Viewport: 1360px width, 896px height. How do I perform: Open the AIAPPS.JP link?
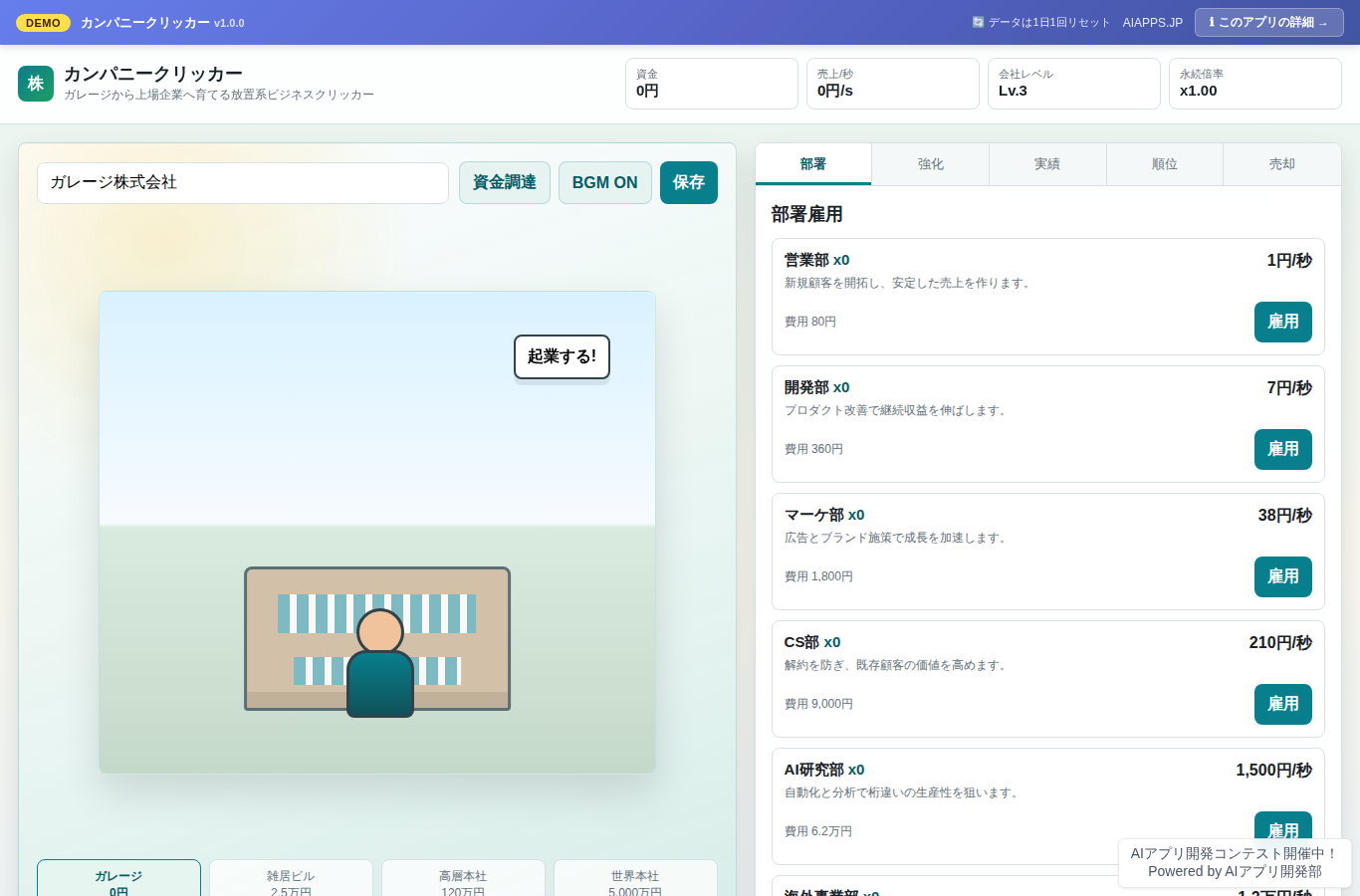[x=1153, y=23]
